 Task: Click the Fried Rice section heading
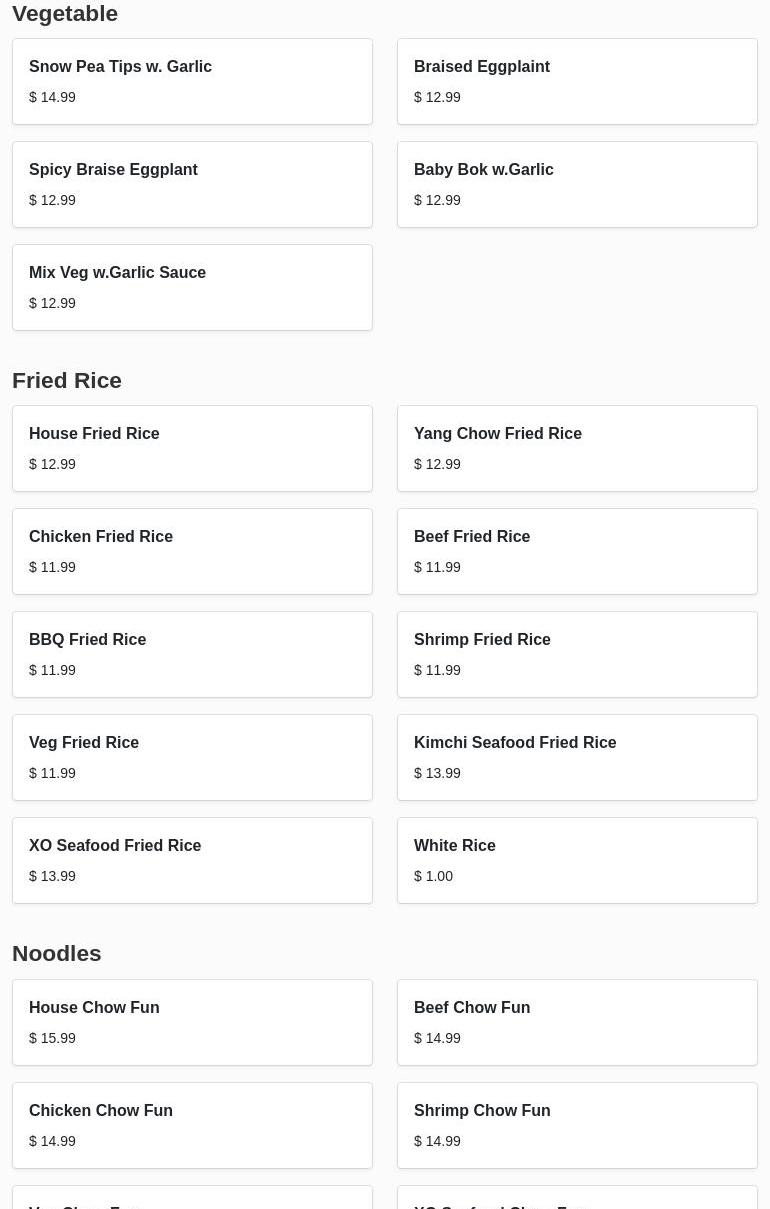(x=67, y=380)
